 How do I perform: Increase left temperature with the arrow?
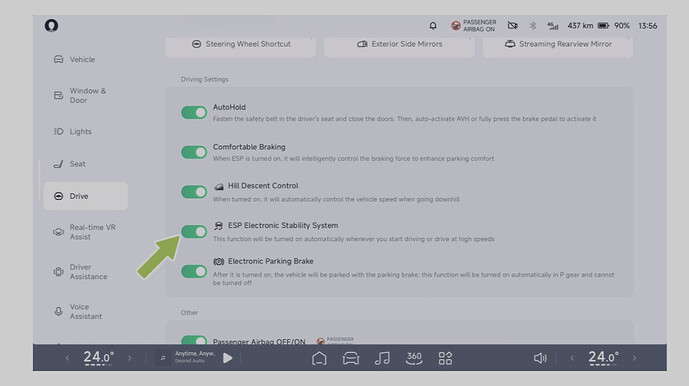pyautogui.click(x=130, y=358)
